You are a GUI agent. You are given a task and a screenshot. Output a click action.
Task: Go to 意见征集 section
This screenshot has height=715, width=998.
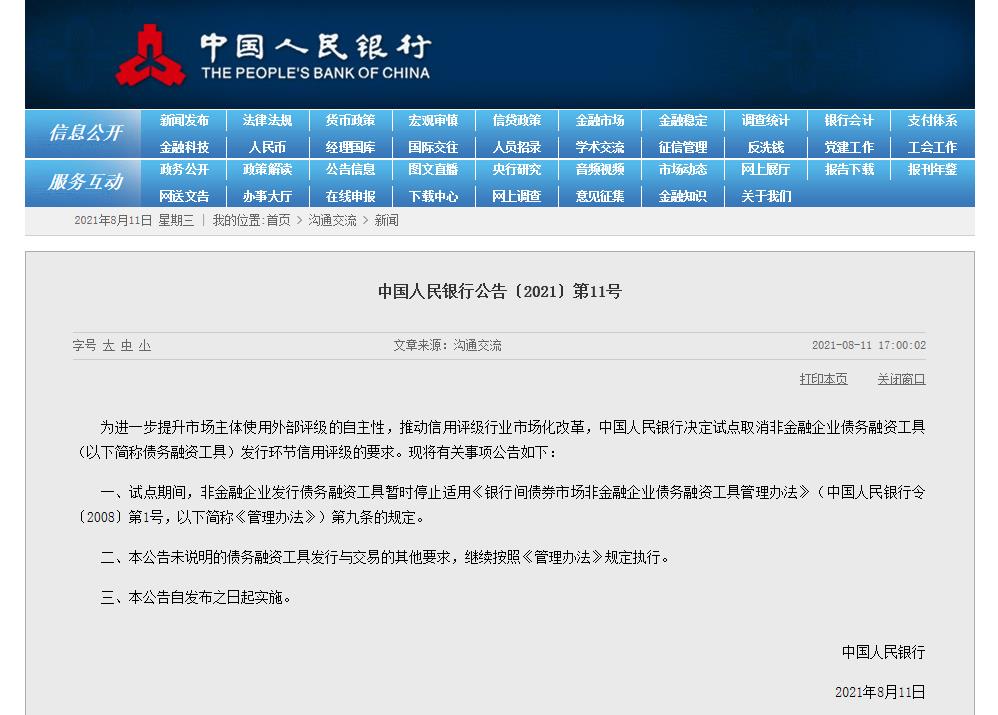click(600, 196)
